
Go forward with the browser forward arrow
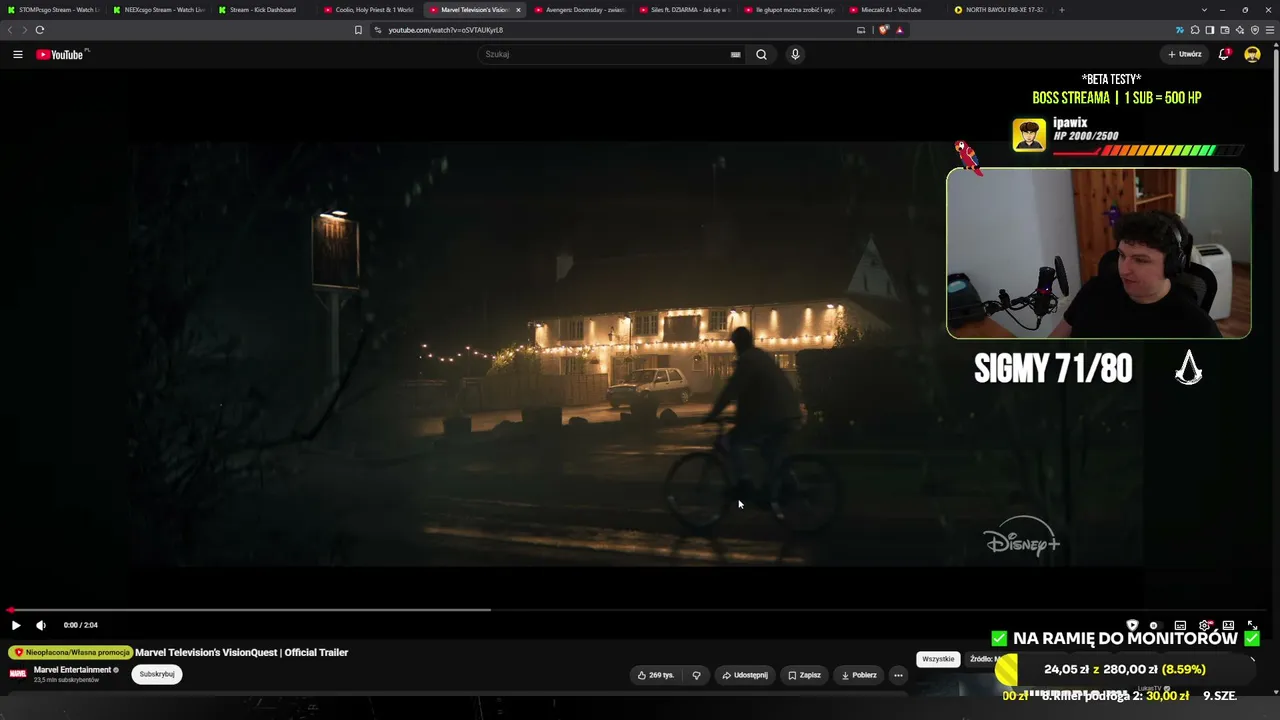24,30
